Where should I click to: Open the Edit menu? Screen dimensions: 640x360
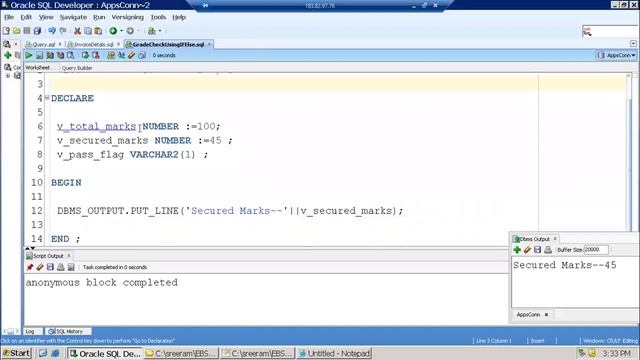point(26,17)
